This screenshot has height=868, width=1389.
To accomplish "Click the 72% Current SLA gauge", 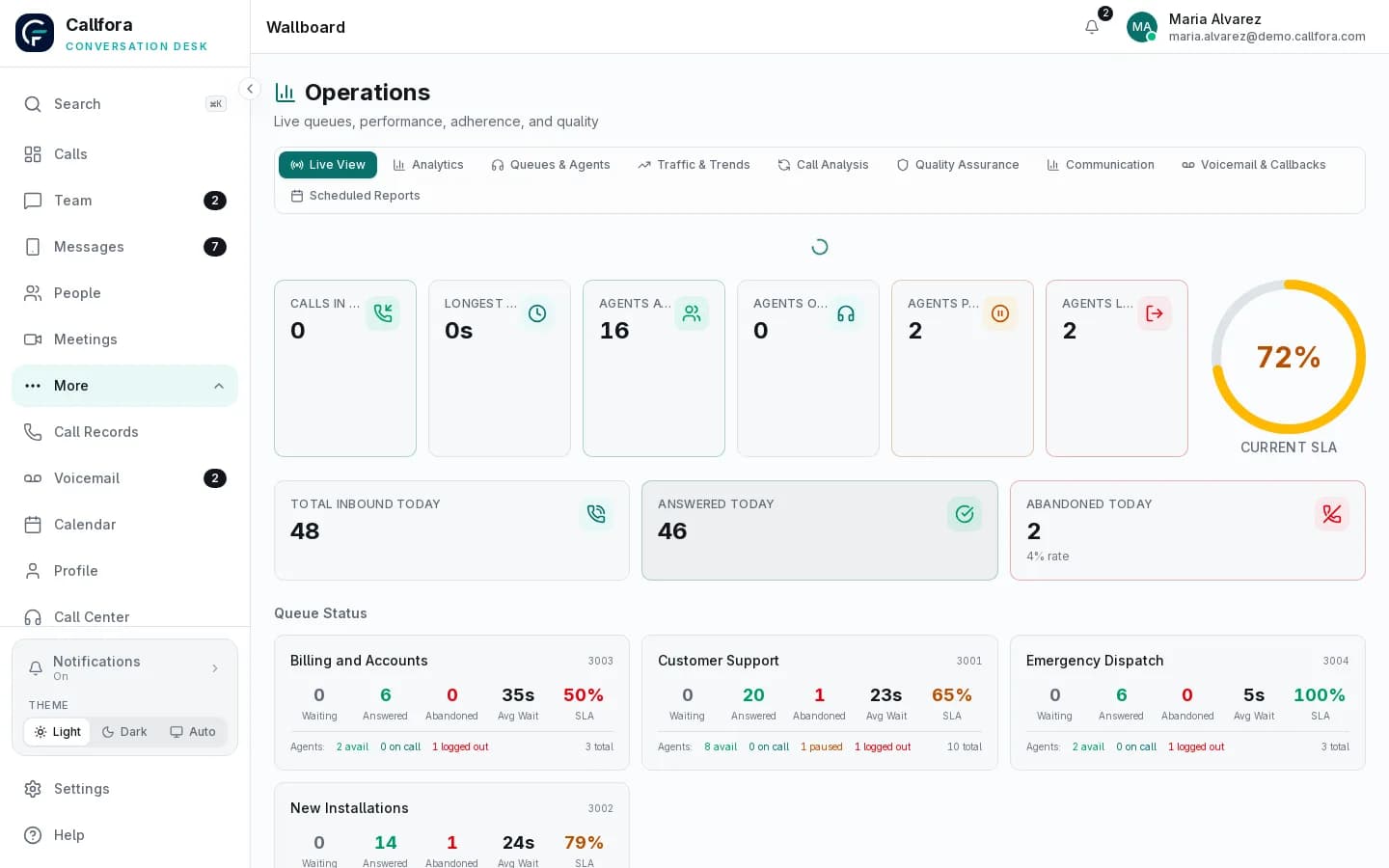I will coord(1289,357).
